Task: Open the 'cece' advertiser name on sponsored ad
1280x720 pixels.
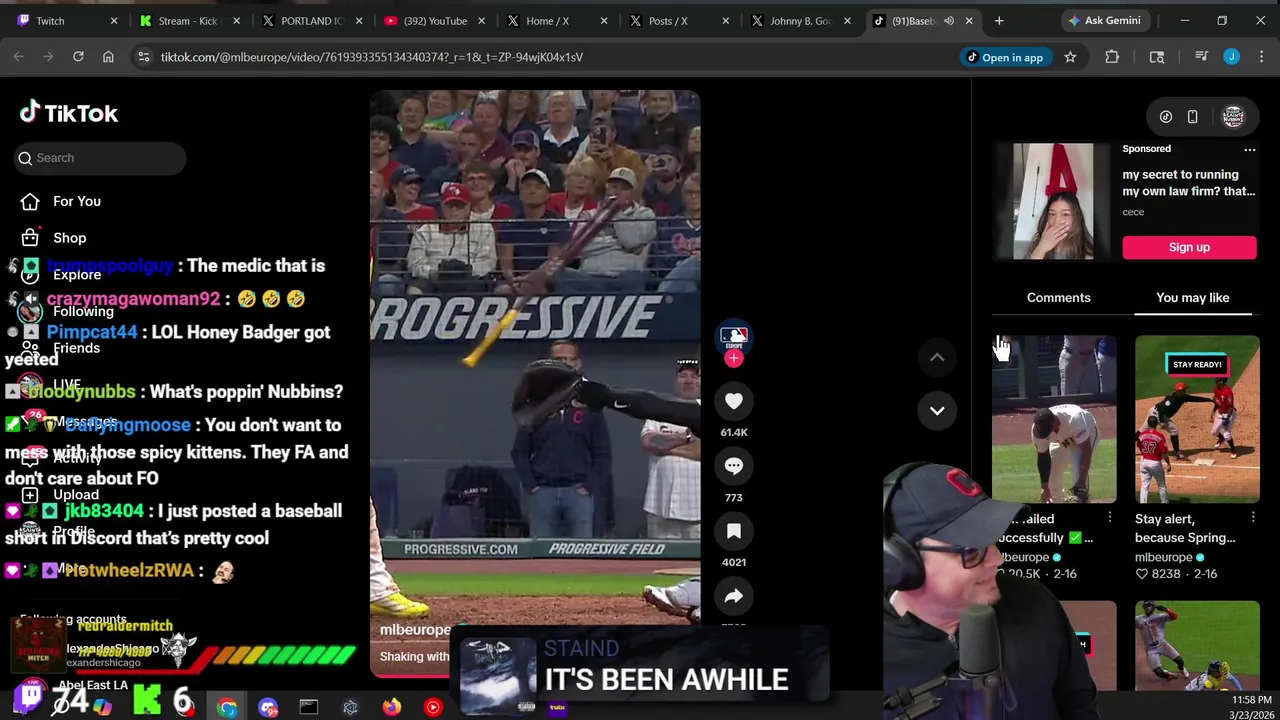Action: (x=1133, y=212)
